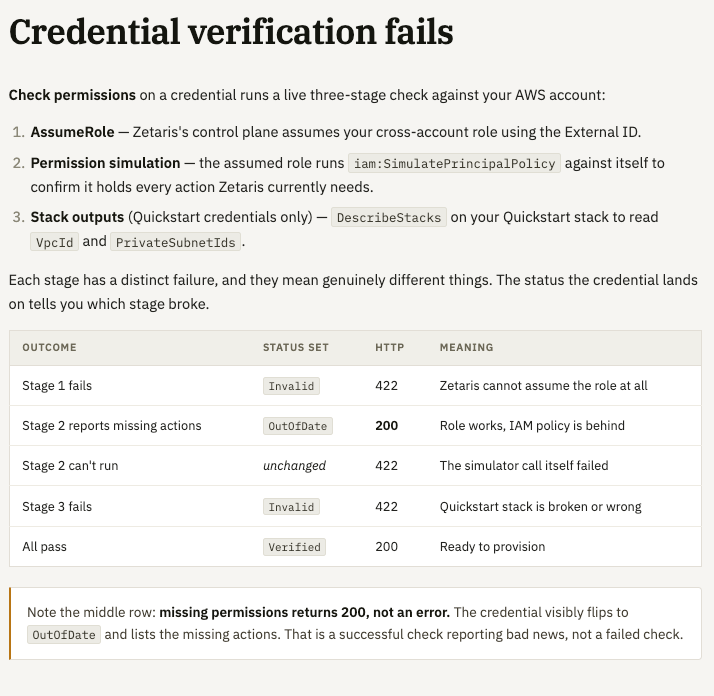Image resolution: width=714 pixels, height=696 pixels.
Task: Click OutOfDate code tag in the note callout
Action: [64, 635]
